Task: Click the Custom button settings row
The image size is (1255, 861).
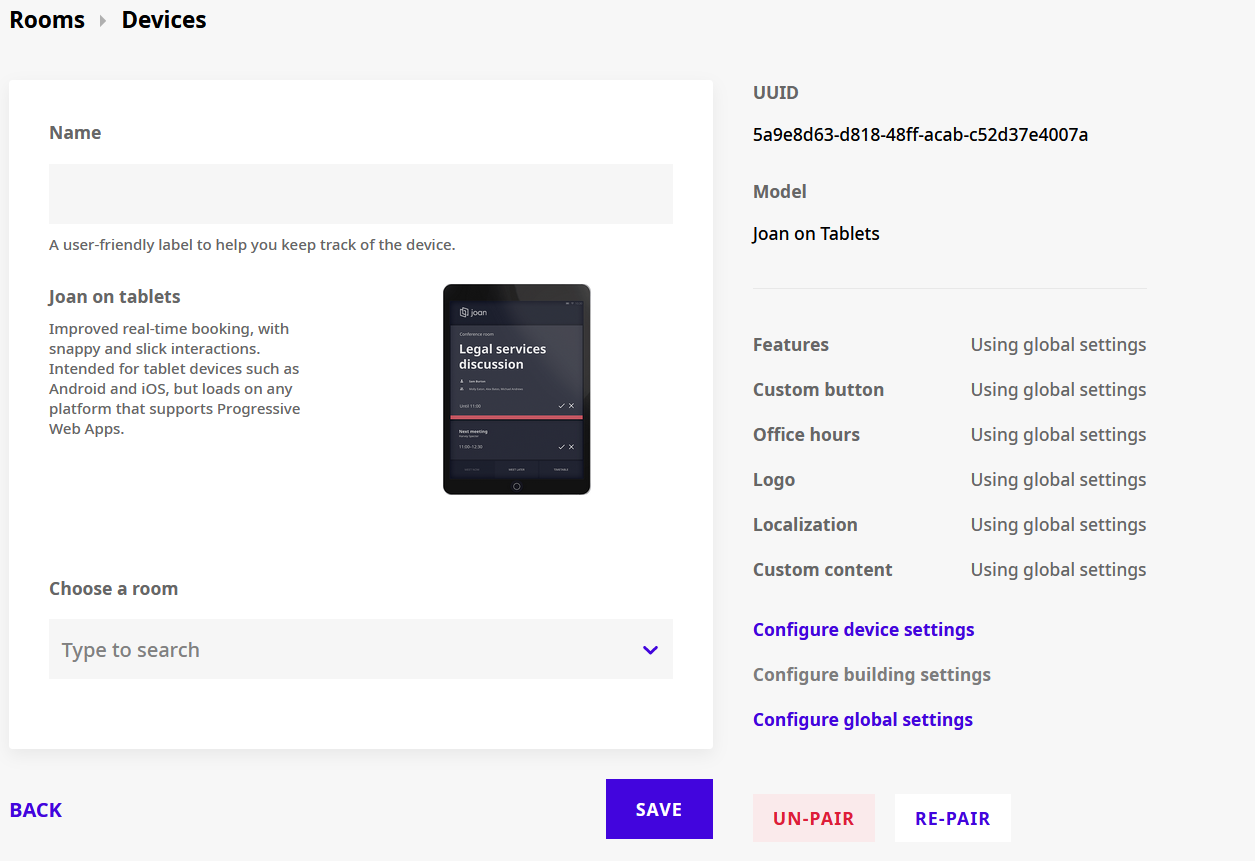Action: click(949, 390)
